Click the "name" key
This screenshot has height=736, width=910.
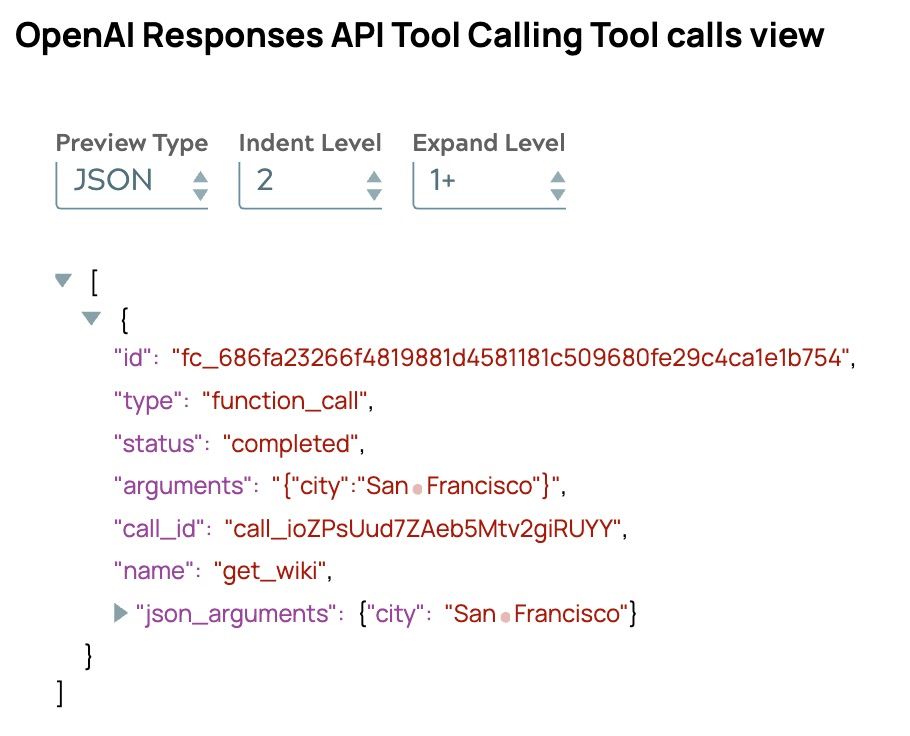(150, 571)
